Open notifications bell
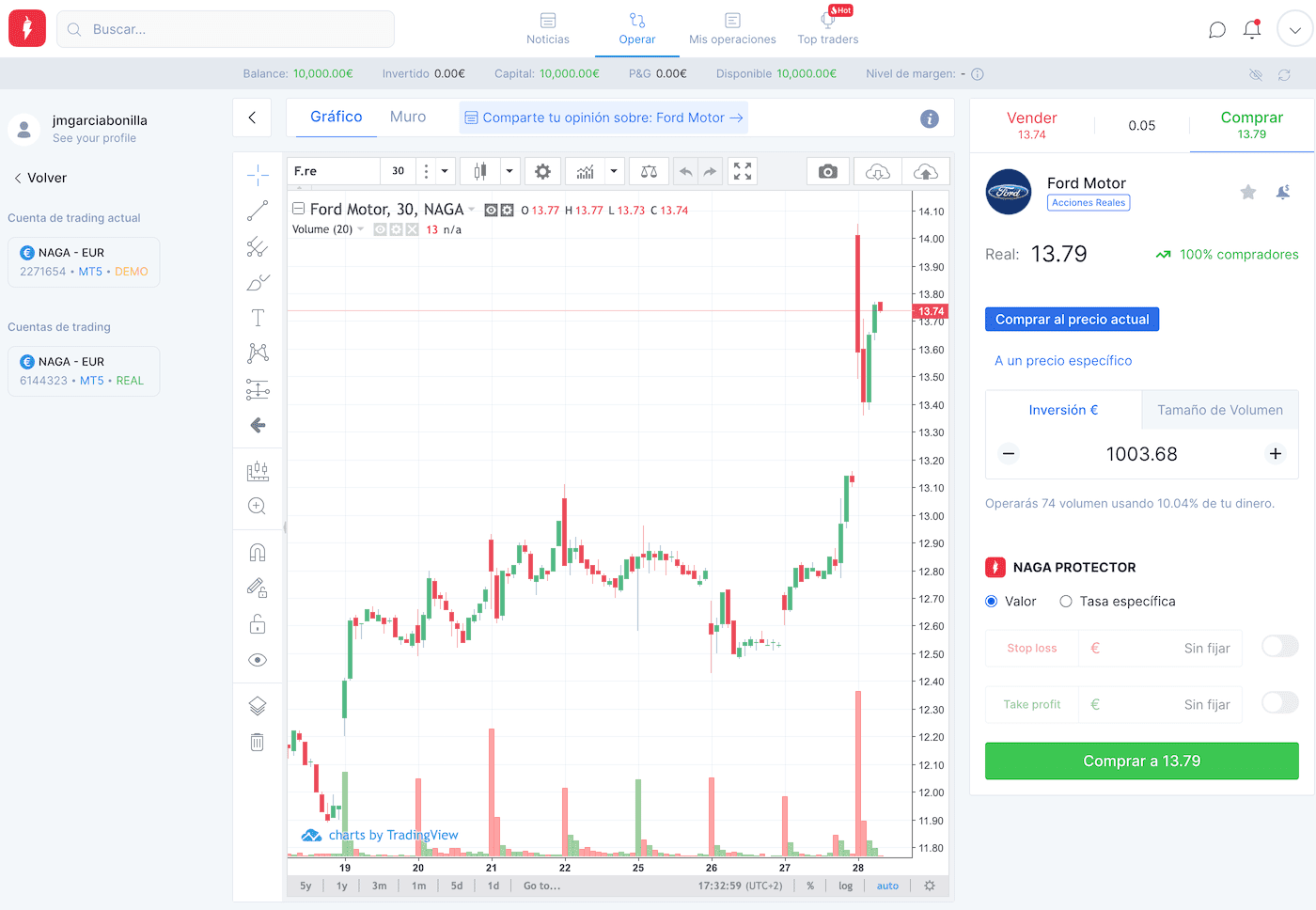 (x=1252, y=30)
